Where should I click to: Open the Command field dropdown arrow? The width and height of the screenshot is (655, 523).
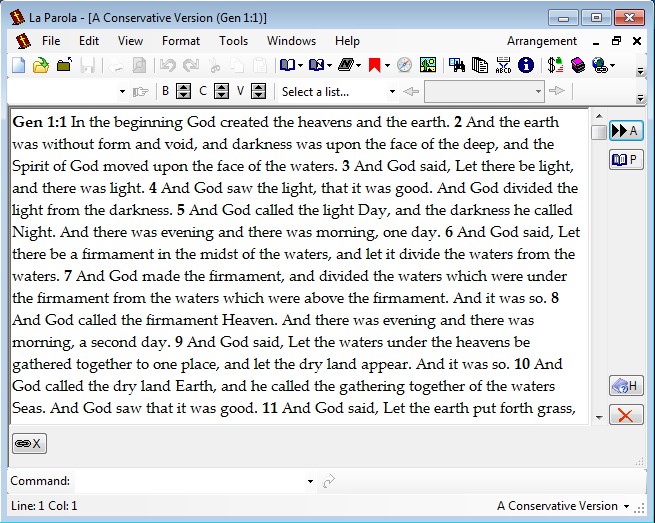coord(310,482)
